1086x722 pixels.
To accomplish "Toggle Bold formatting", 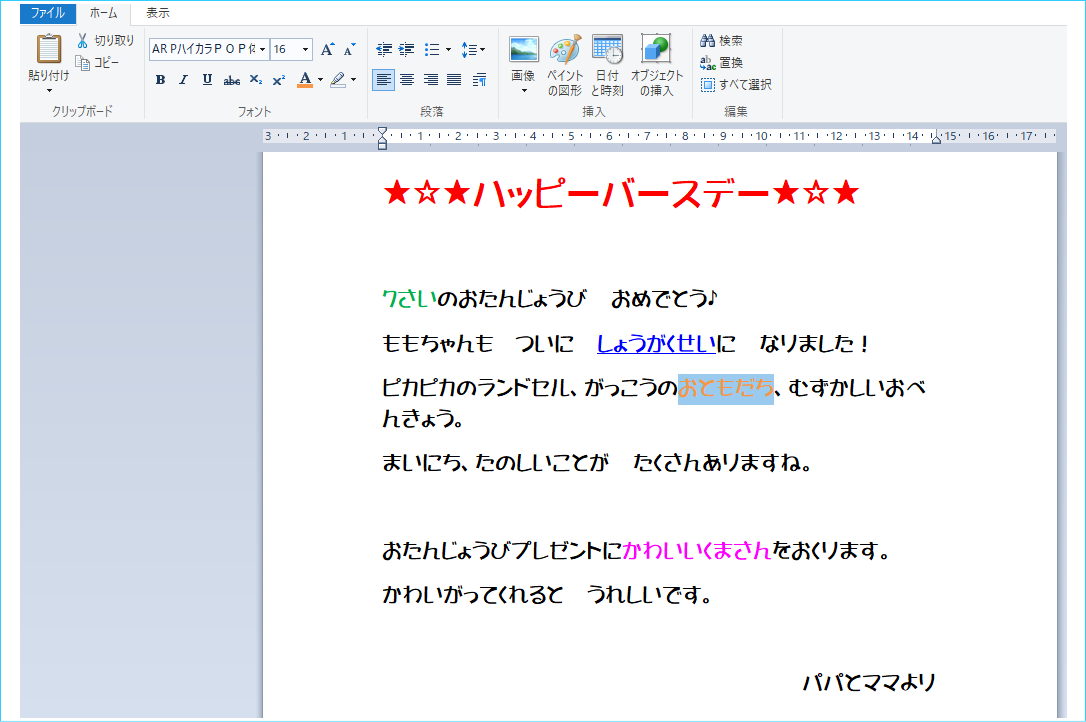I will tap(160, 80).
